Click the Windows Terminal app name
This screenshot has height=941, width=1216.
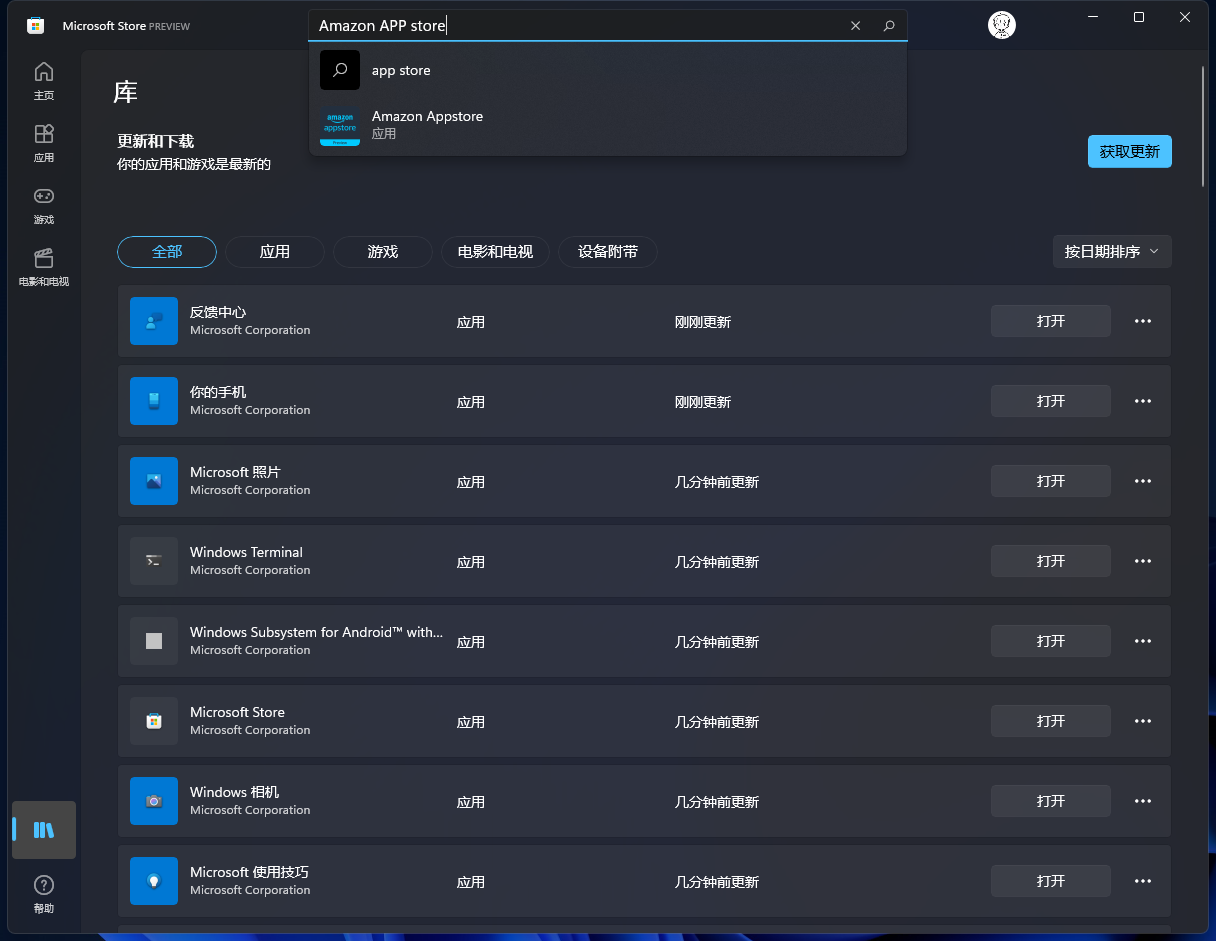tap(246, 552)
